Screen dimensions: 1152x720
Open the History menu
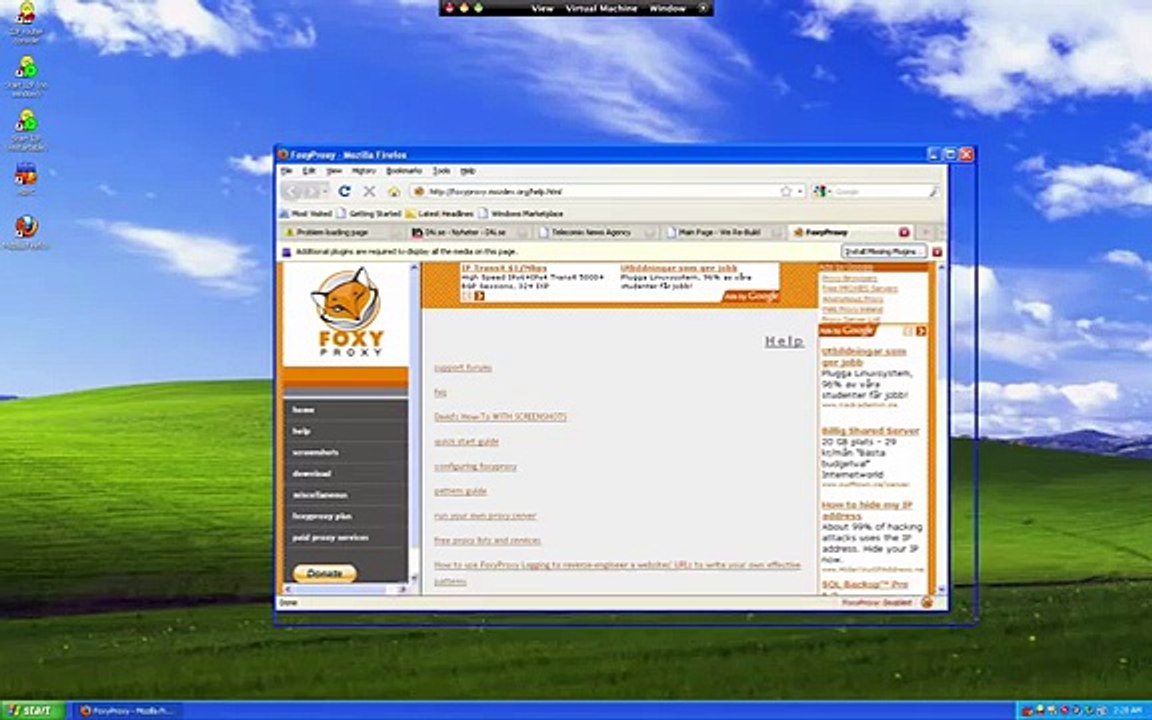point(364,170)
